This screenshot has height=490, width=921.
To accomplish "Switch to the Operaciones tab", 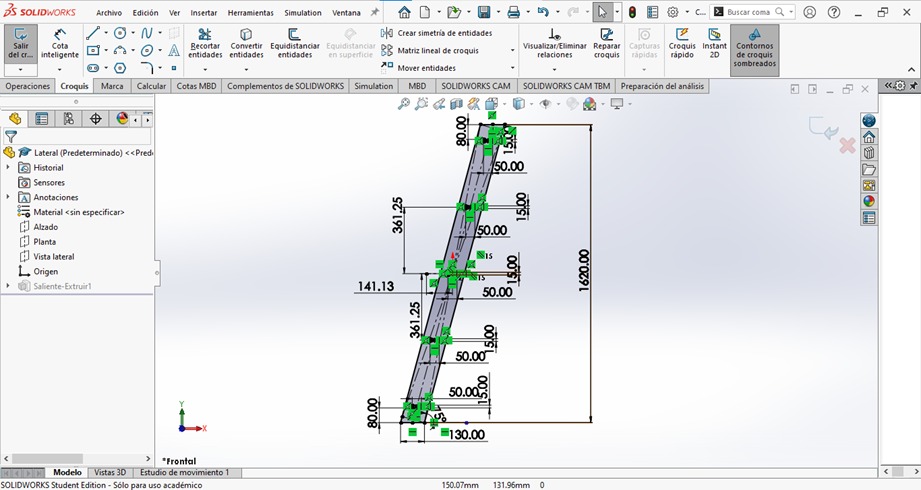I will pyautogui.click(x=28, y=86).
